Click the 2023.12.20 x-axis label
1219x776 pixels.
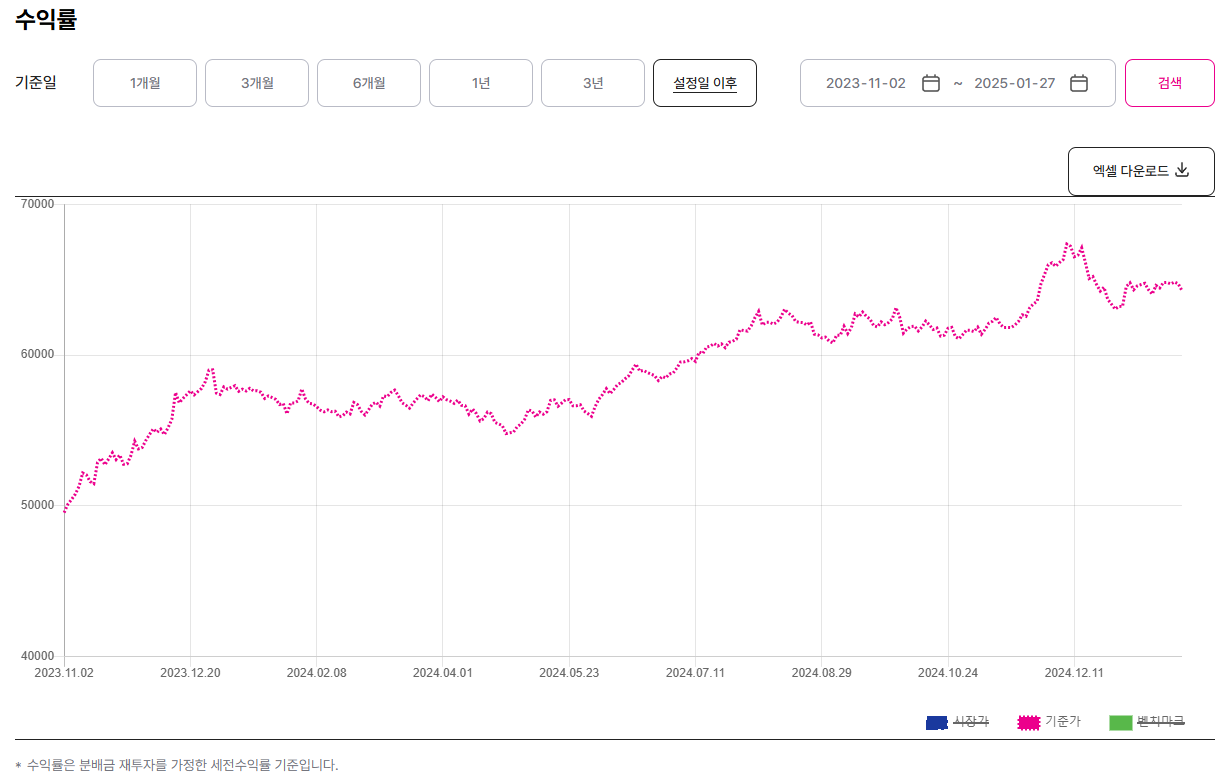190,673
